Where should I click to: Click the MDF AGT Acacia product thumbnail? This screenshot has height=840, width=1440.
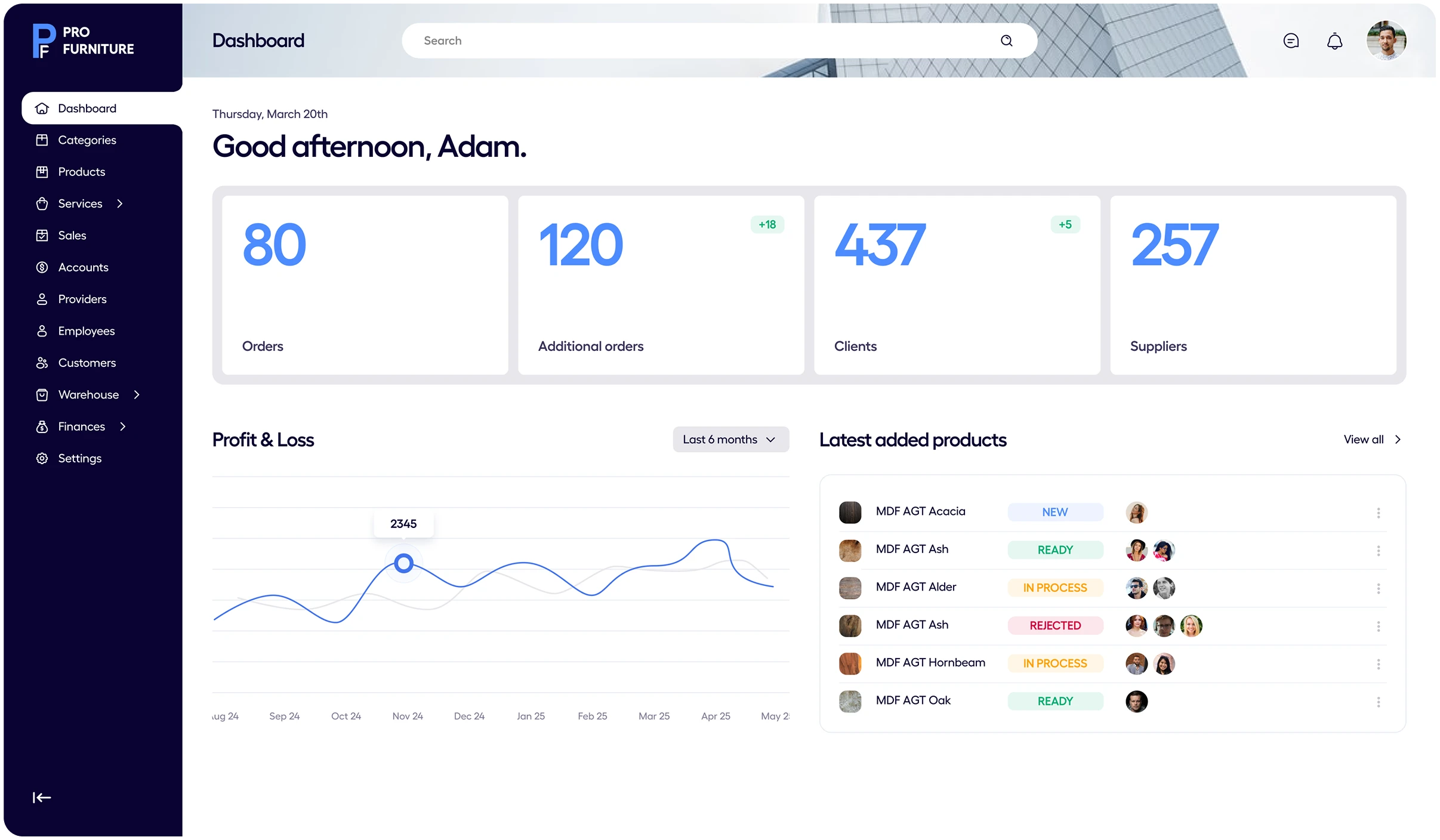[850, 512]
